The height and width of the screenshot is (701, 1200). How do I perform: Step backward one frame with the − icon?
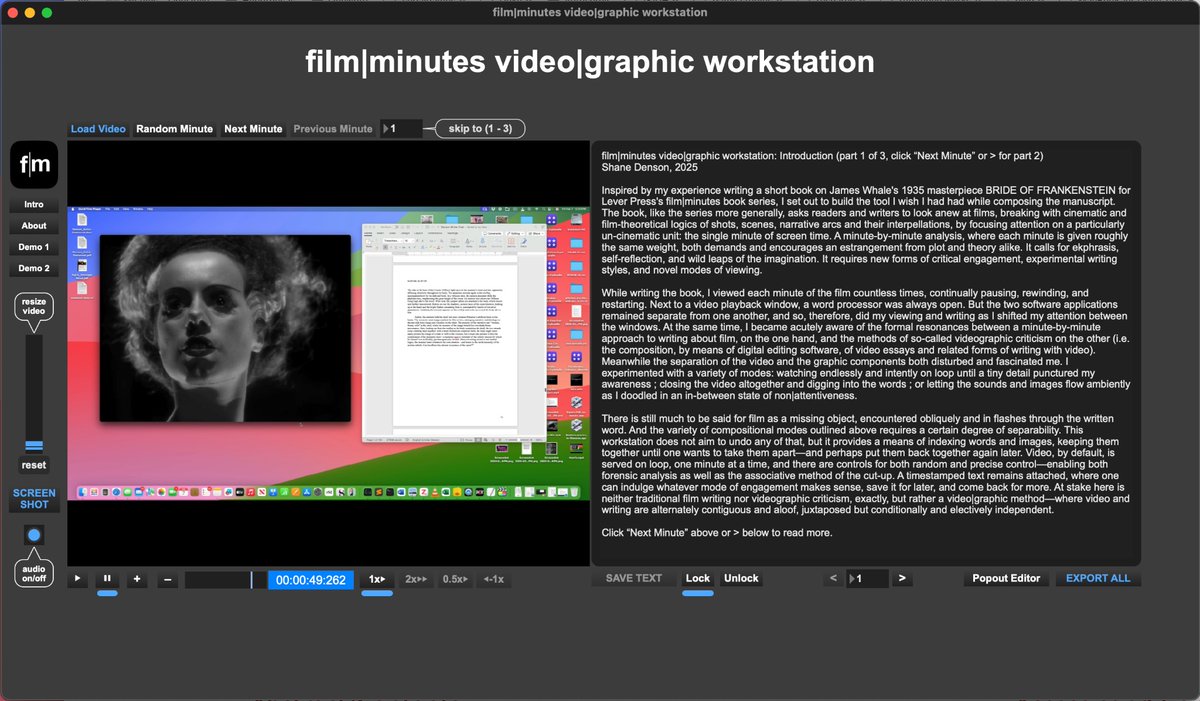click(165, 578)
